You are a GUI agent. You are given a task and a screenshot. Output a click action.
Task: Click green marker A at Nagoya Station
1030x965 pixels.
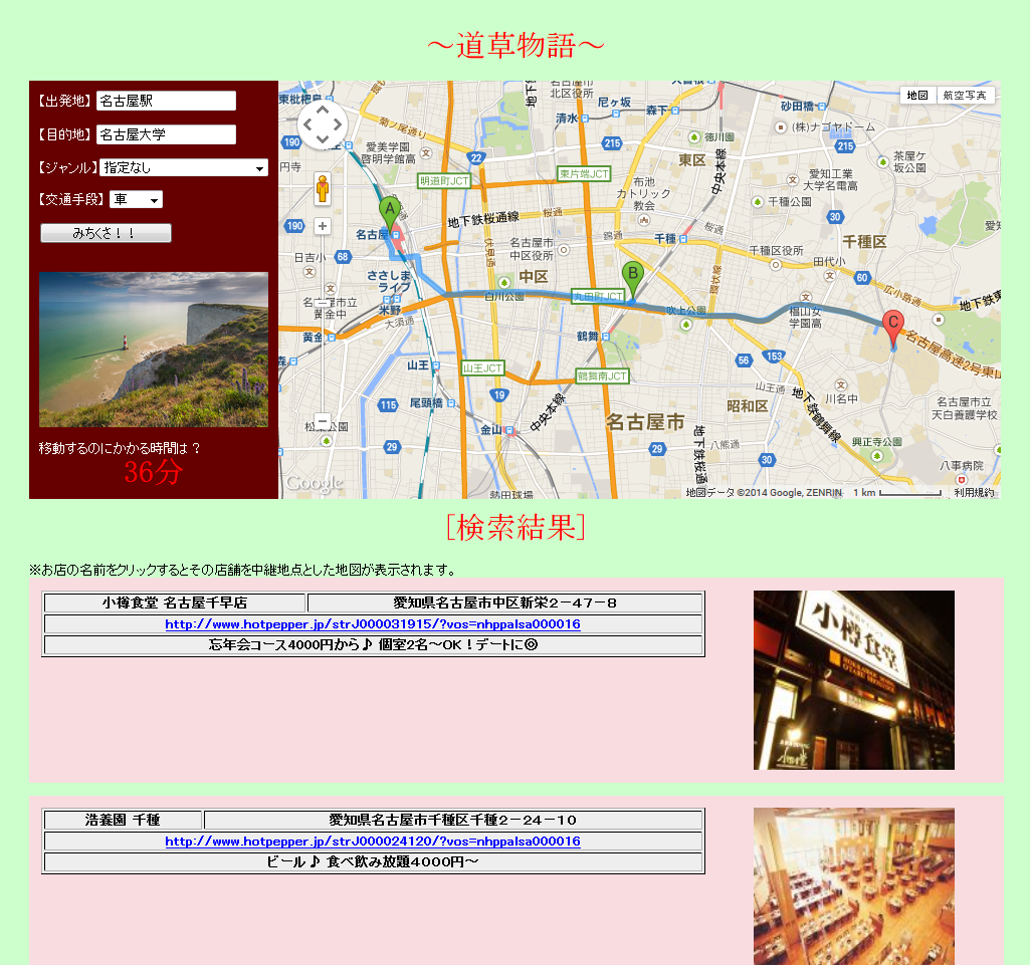pyautogui.click(x=389, y=211)
